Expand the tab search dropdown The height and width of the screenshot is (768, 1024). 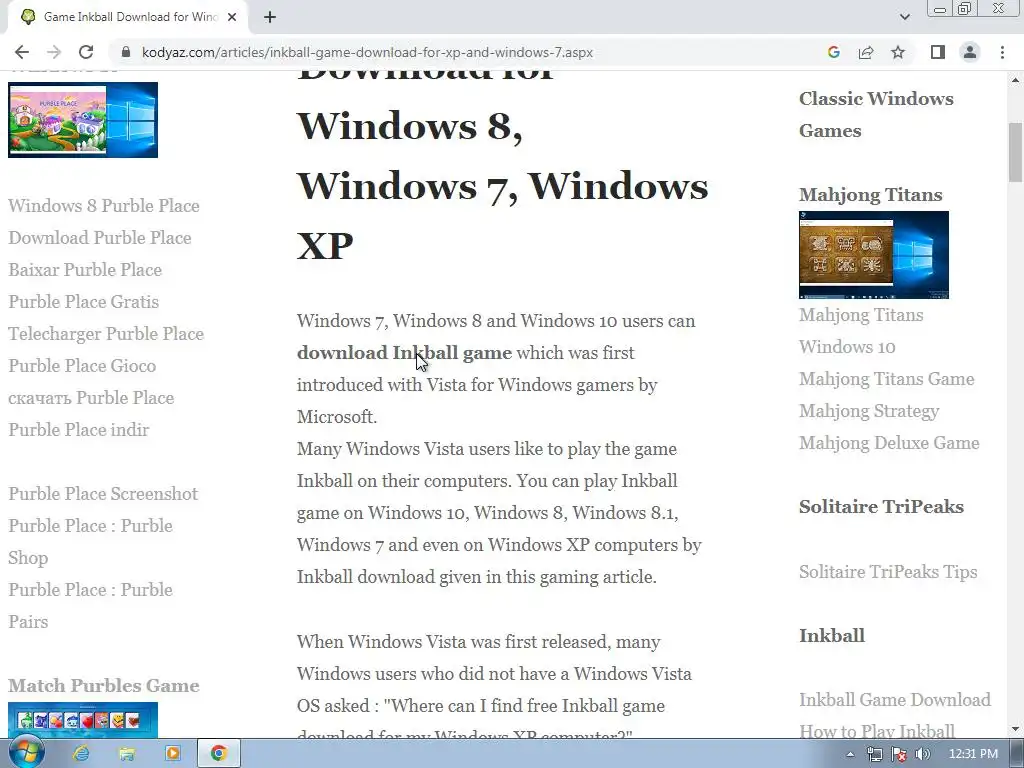click(x=904, y=17)
